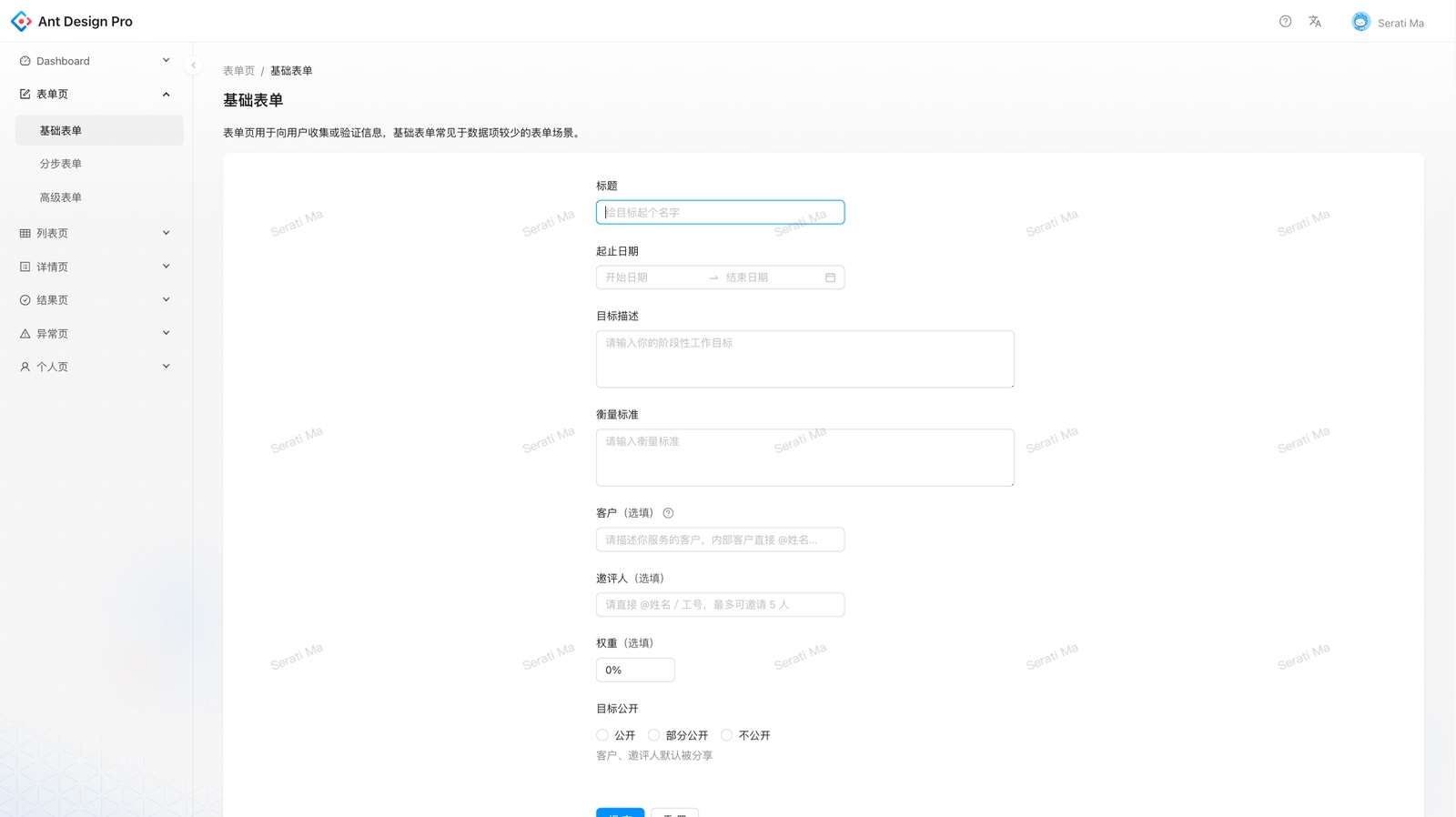Expand the 列表页 menu chevron
The image size is (1456, 817).
pos(166,233)
